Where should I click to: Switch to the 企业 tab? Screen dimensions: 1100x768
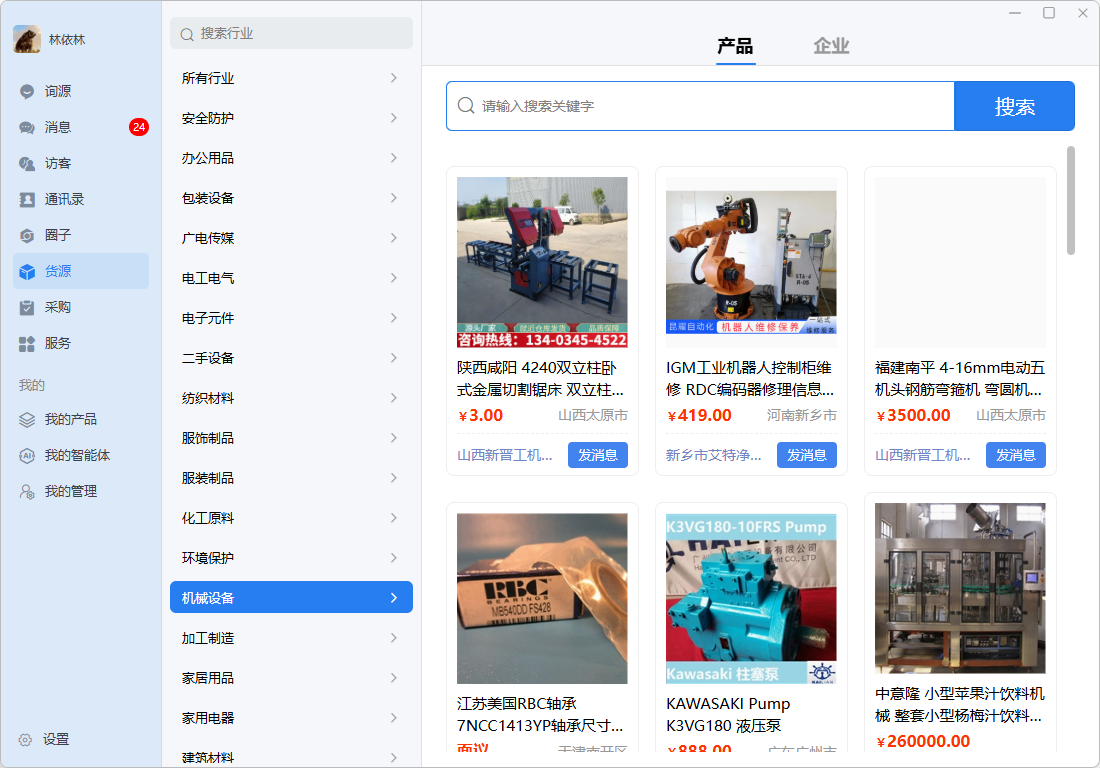pos(831,46)
